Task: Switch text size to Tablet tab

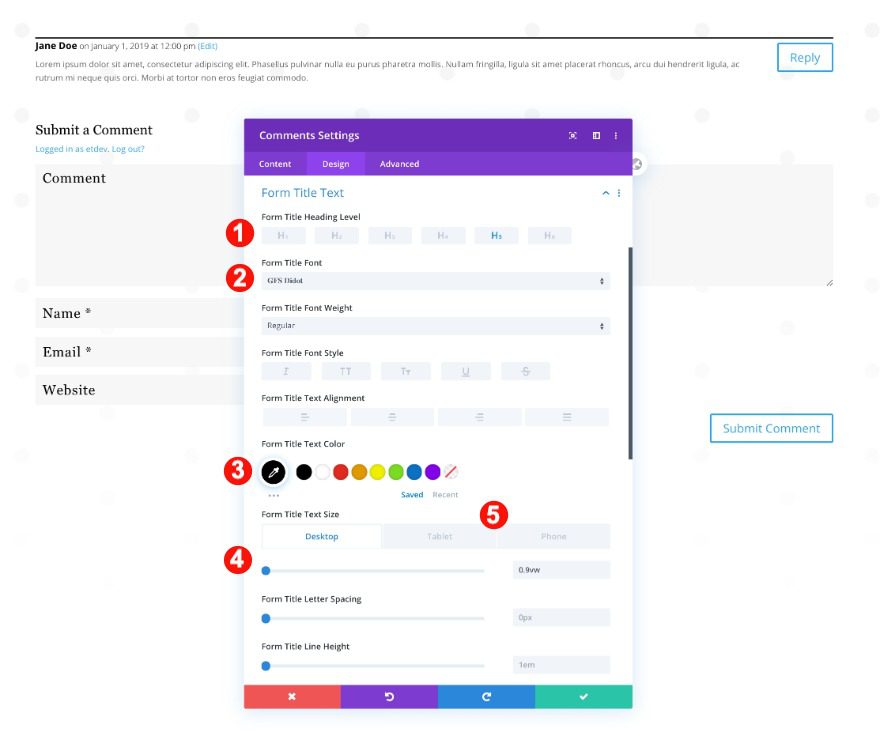Action: coord(439,537)
